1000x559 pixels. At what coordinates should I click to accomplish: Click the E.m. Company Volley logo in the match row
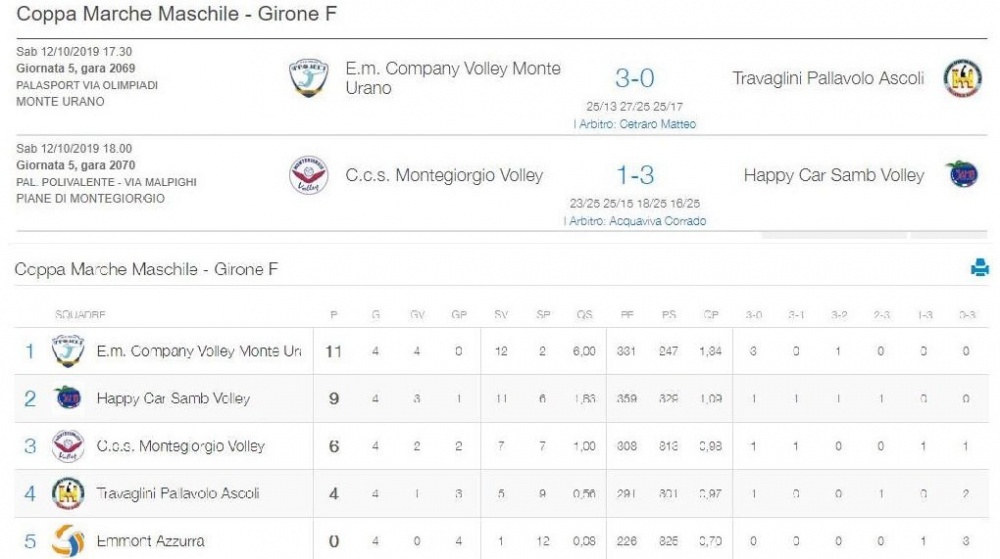[x=309, y=78]
